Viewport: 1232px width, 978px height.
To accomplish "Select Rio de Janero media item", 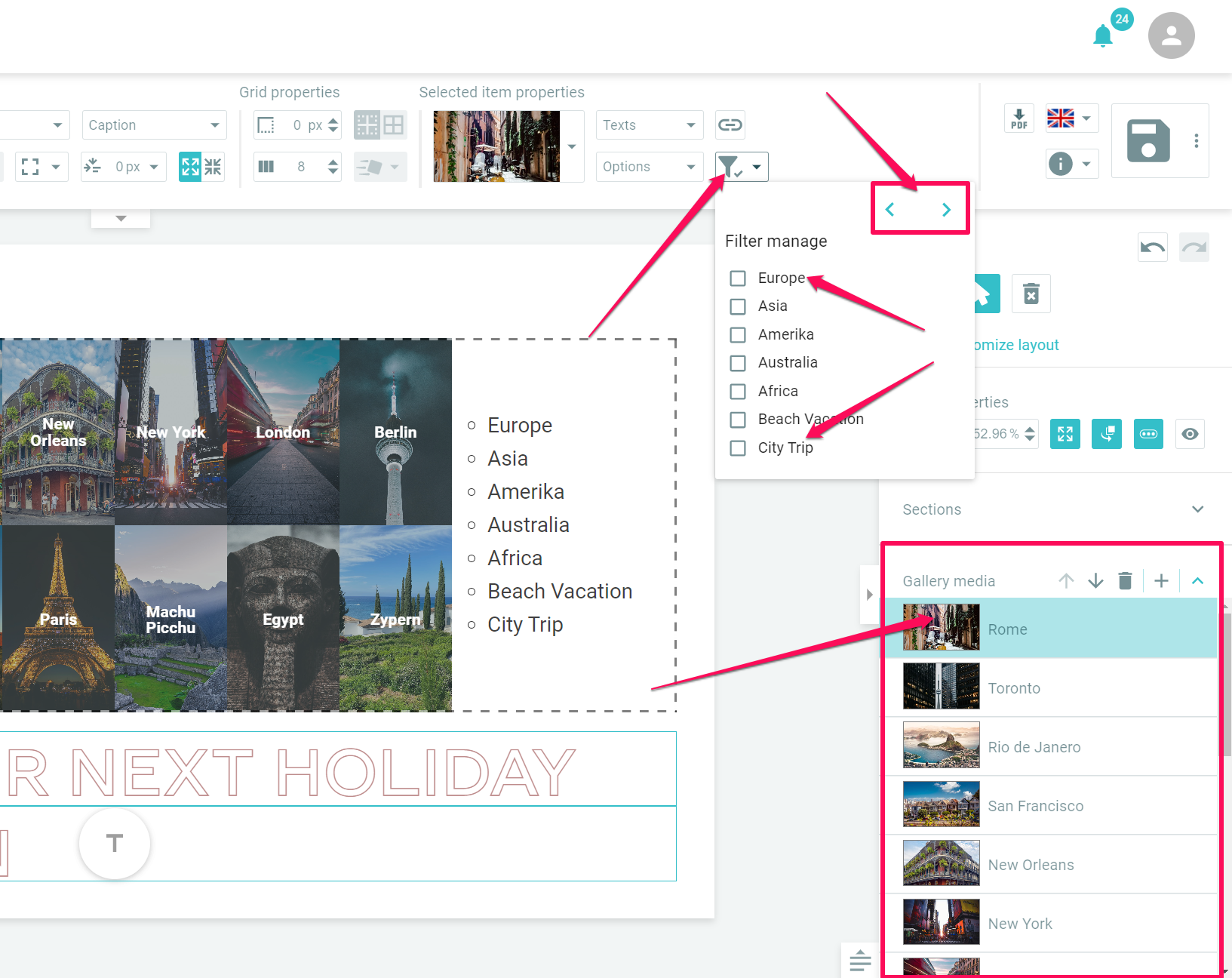I will 1050,746.
